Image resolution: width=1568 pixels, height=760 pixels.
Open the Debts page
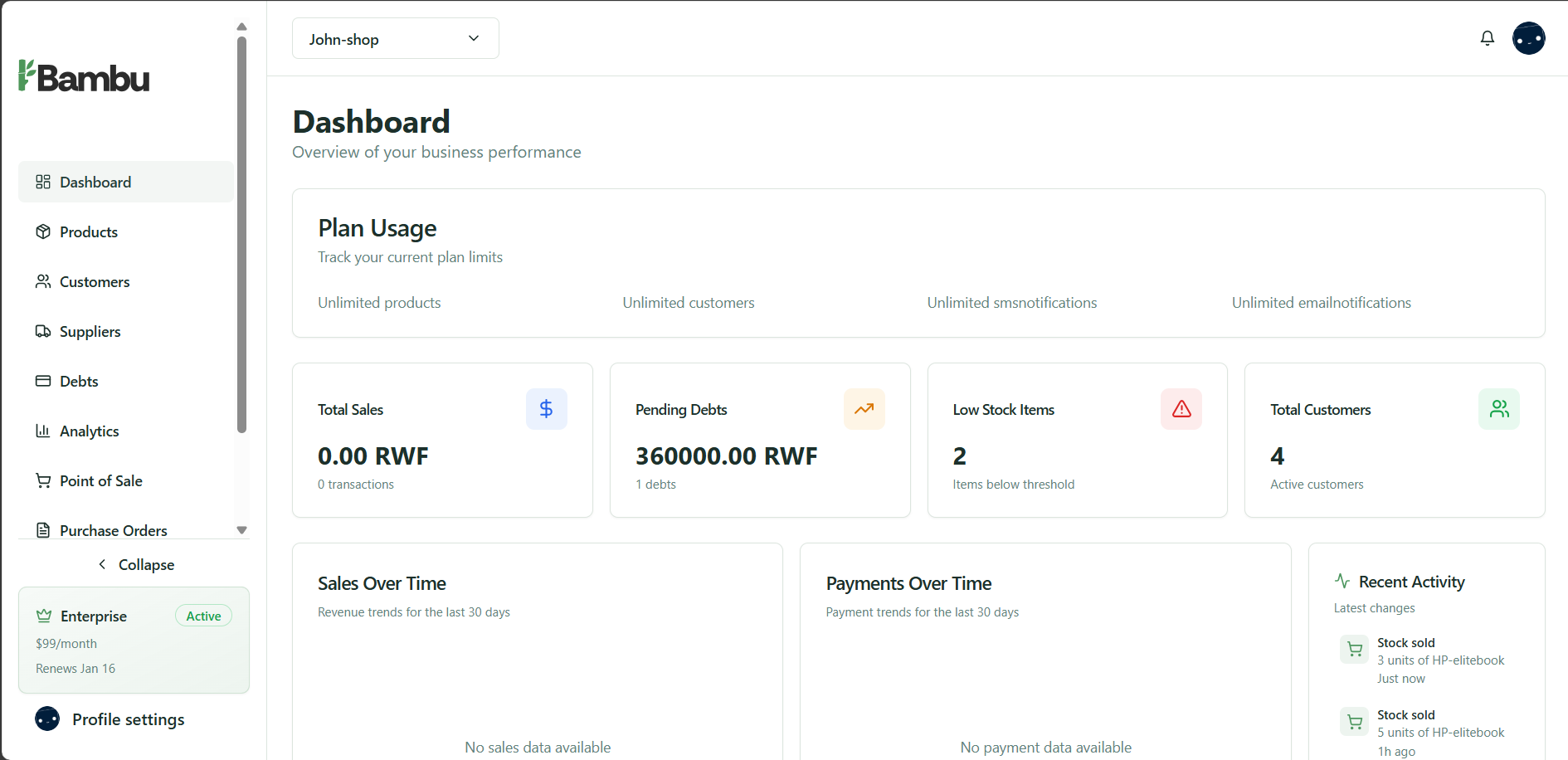tap(79, 382)
